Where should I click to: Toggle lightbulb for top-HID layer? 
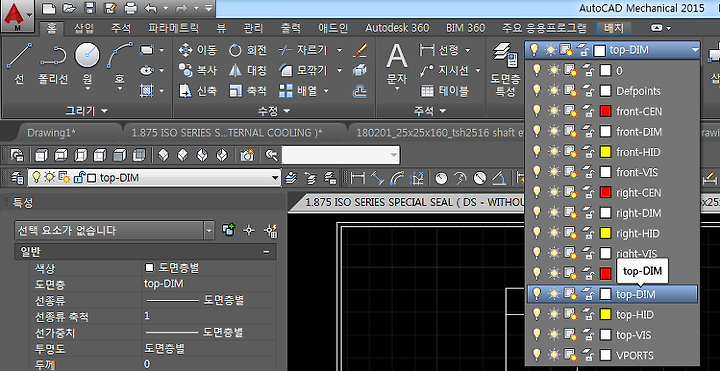[x=535, y=314]
